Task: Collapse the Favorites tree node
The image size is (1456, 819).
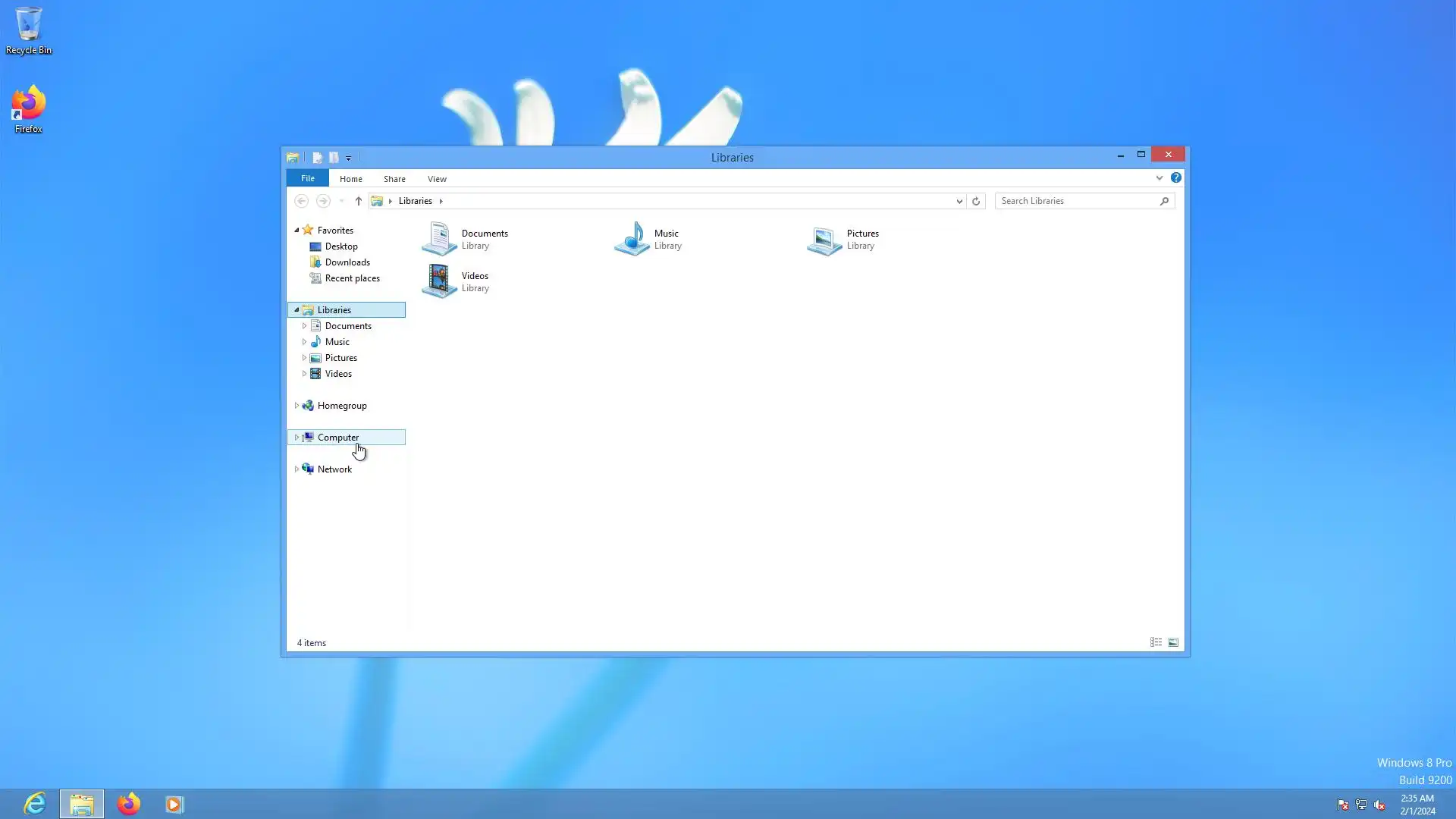Action: [x=297, y=230]
